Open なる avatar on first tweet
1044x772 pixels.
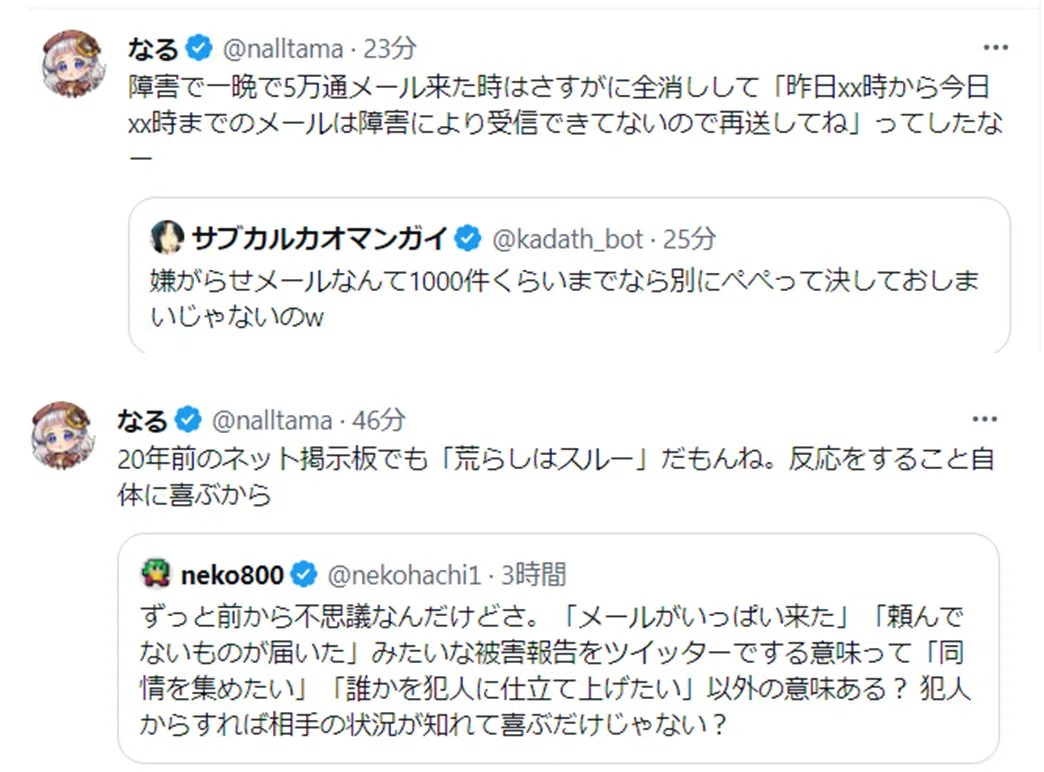tap(73, 63)
